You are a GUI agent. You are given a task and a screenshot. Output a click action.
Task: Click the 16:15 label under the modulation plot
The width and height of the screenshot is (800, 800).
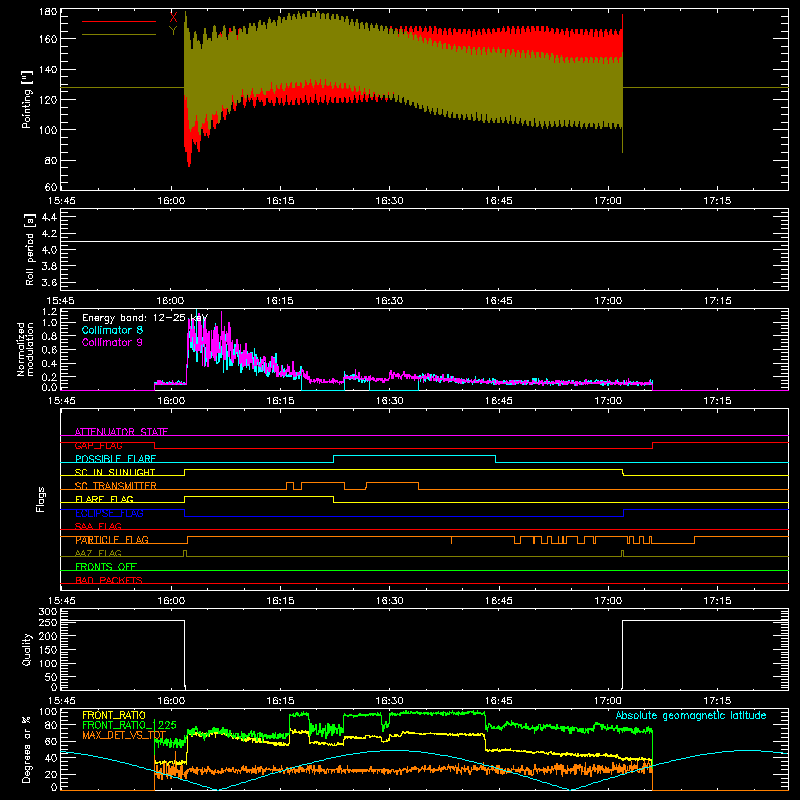(x=280, y=401)
